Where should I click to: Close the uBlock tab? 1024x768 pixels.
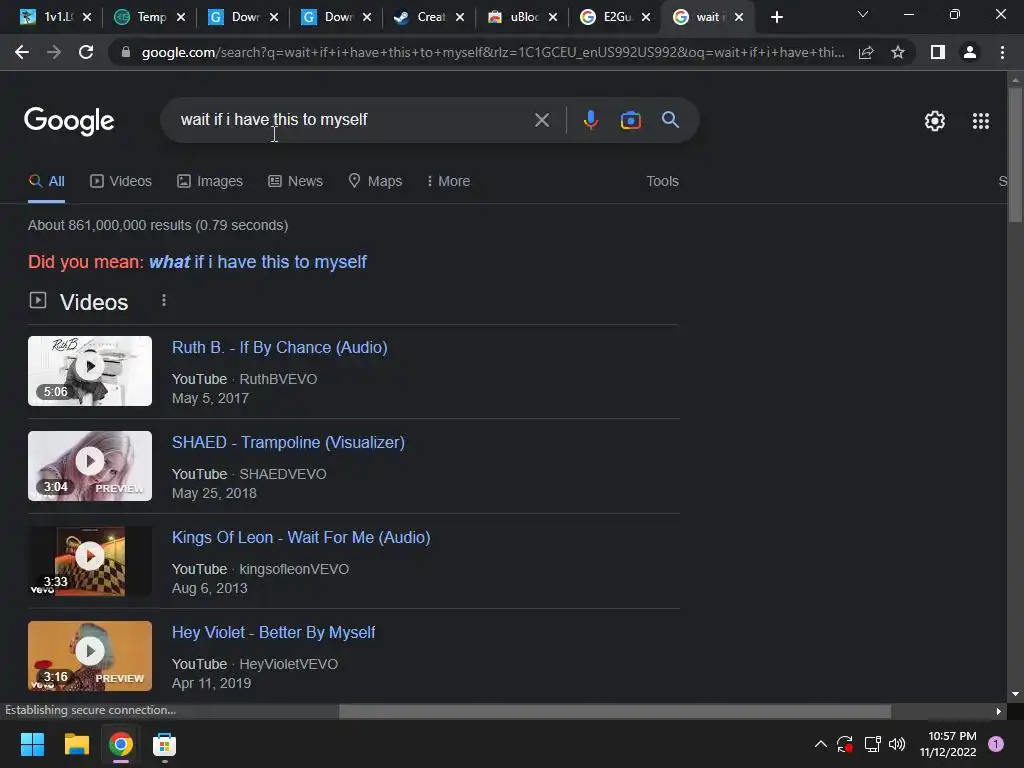coord(553,17)
